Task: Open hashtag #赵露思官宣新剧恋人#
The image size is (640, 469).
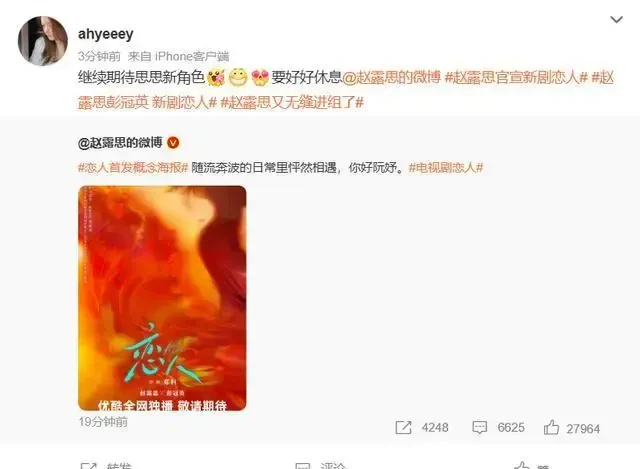Action: tap(516, 77)
